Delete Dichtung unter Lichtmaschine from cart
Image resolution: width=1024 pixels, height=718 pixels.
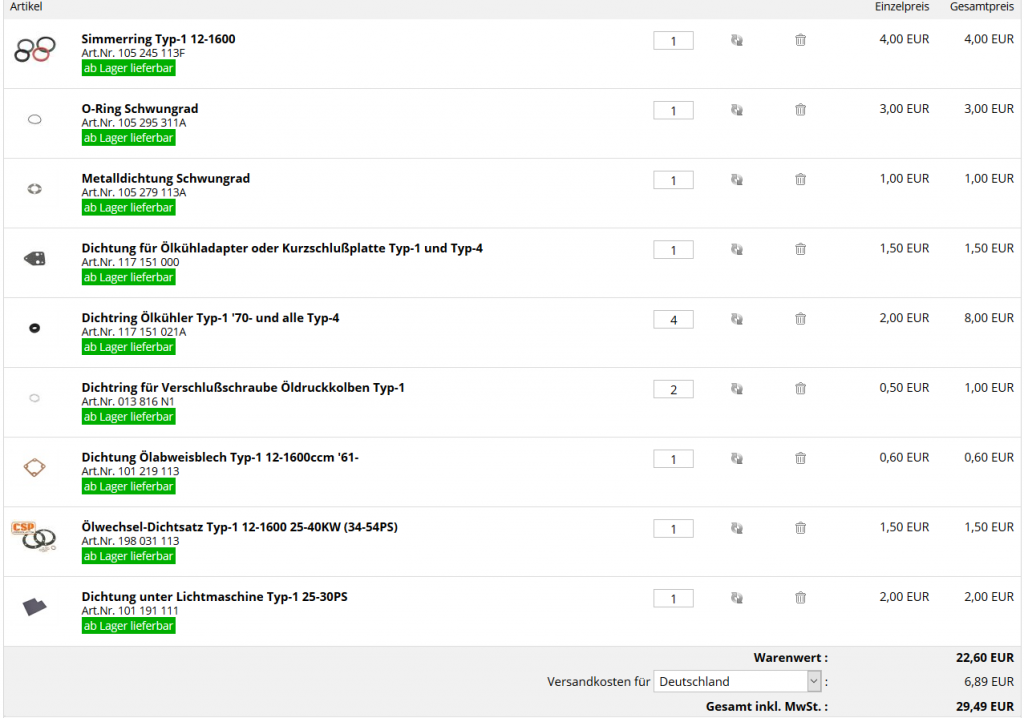coord(800,598)
